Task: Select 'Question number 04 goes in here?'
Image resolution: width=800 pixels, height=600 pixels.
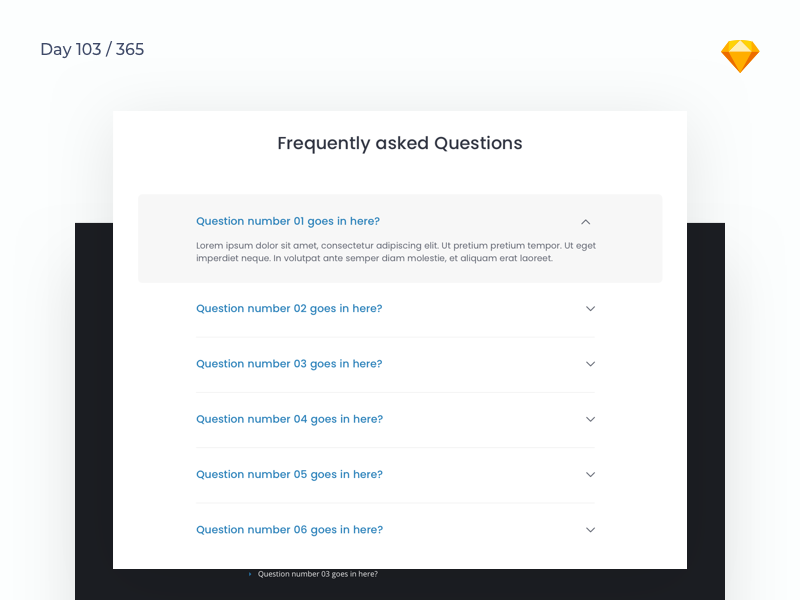Action: 289,419
